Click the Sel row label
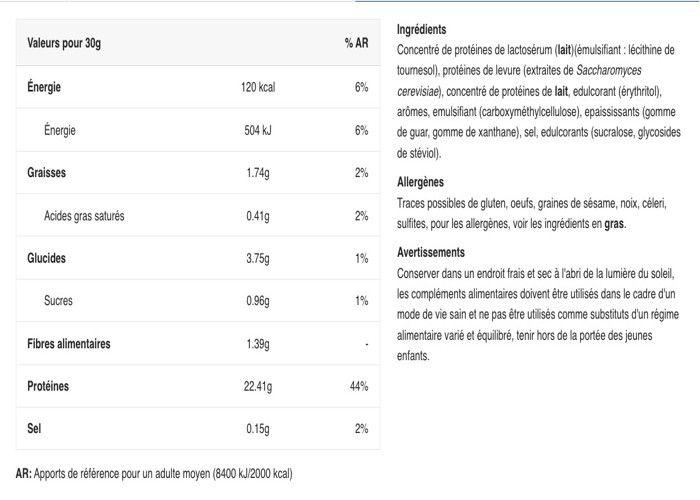 (x=34, y=429)
